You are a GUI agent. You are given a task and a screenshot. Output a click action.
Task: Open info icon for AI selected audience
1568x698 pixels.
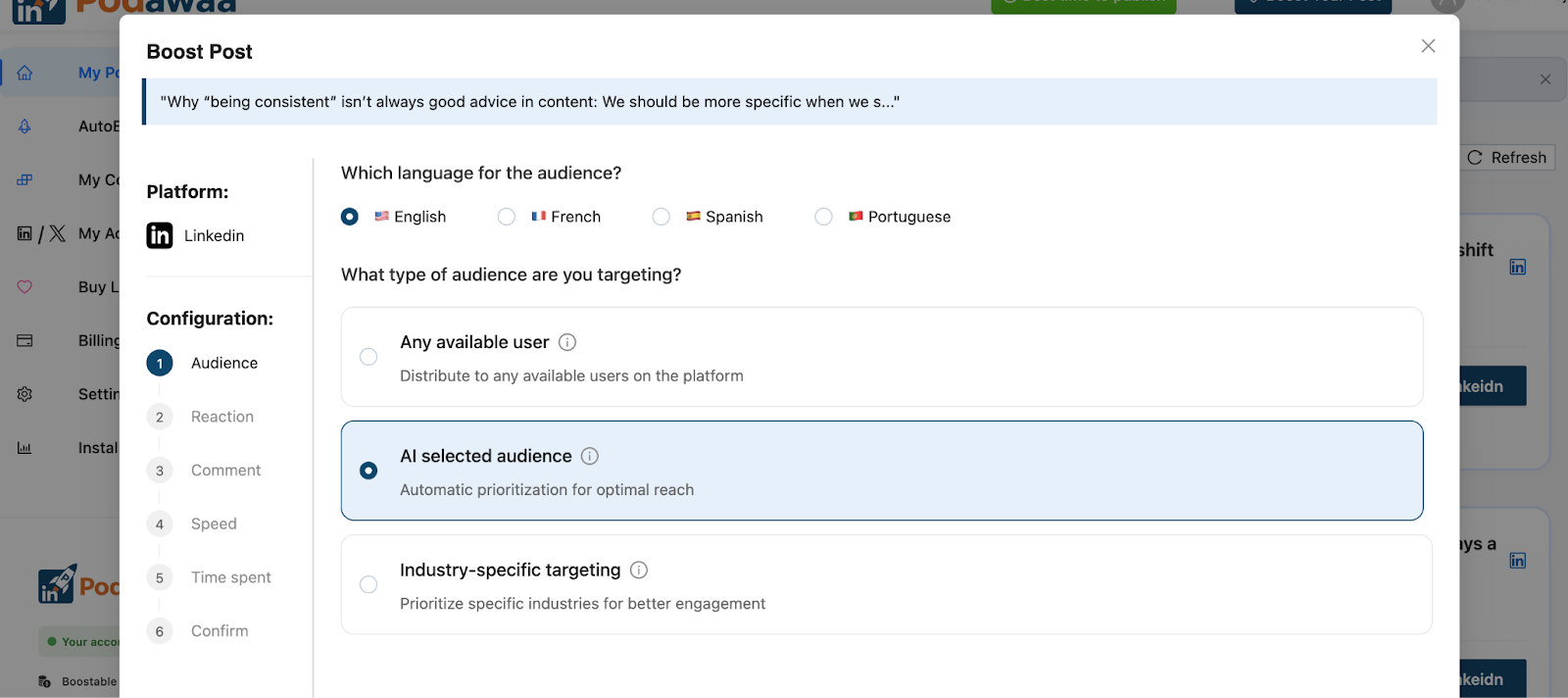tap(590, 456)
